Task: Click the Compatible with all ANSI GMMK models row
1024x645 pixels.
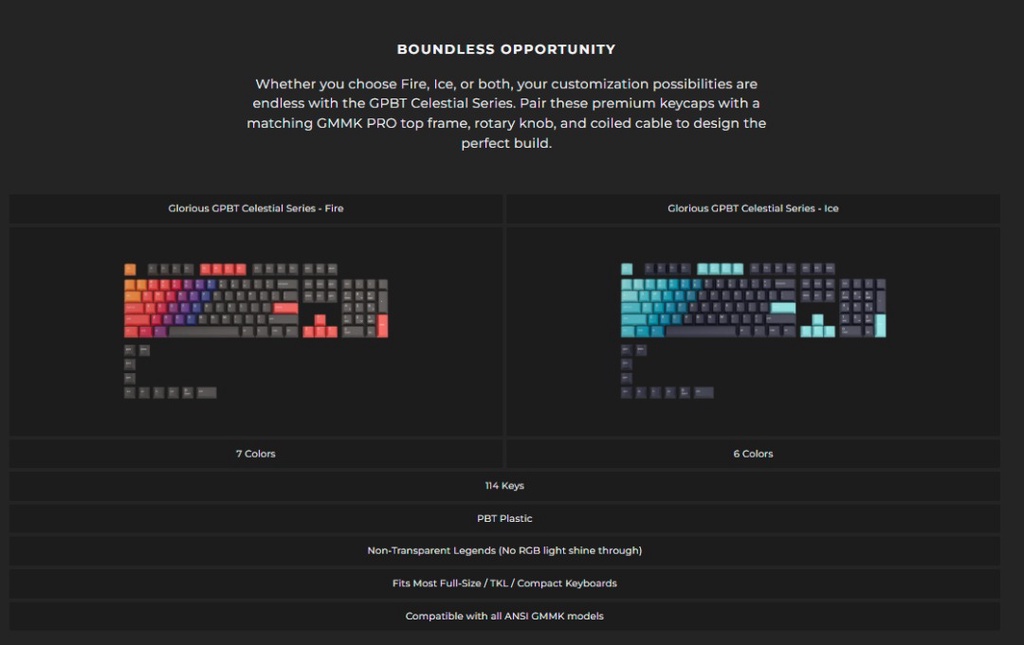Action: coord(505,616)
